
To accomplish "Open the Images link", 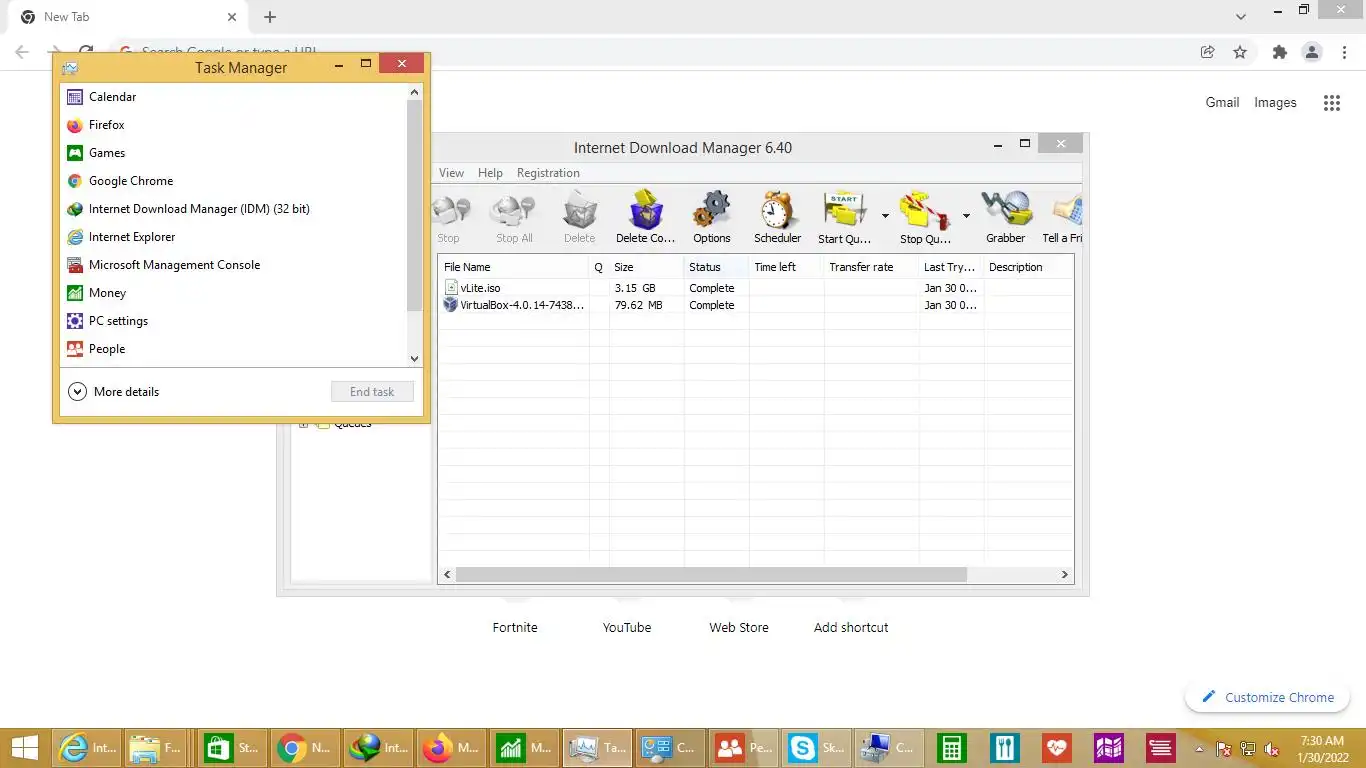I will (x=1275, y=102).
